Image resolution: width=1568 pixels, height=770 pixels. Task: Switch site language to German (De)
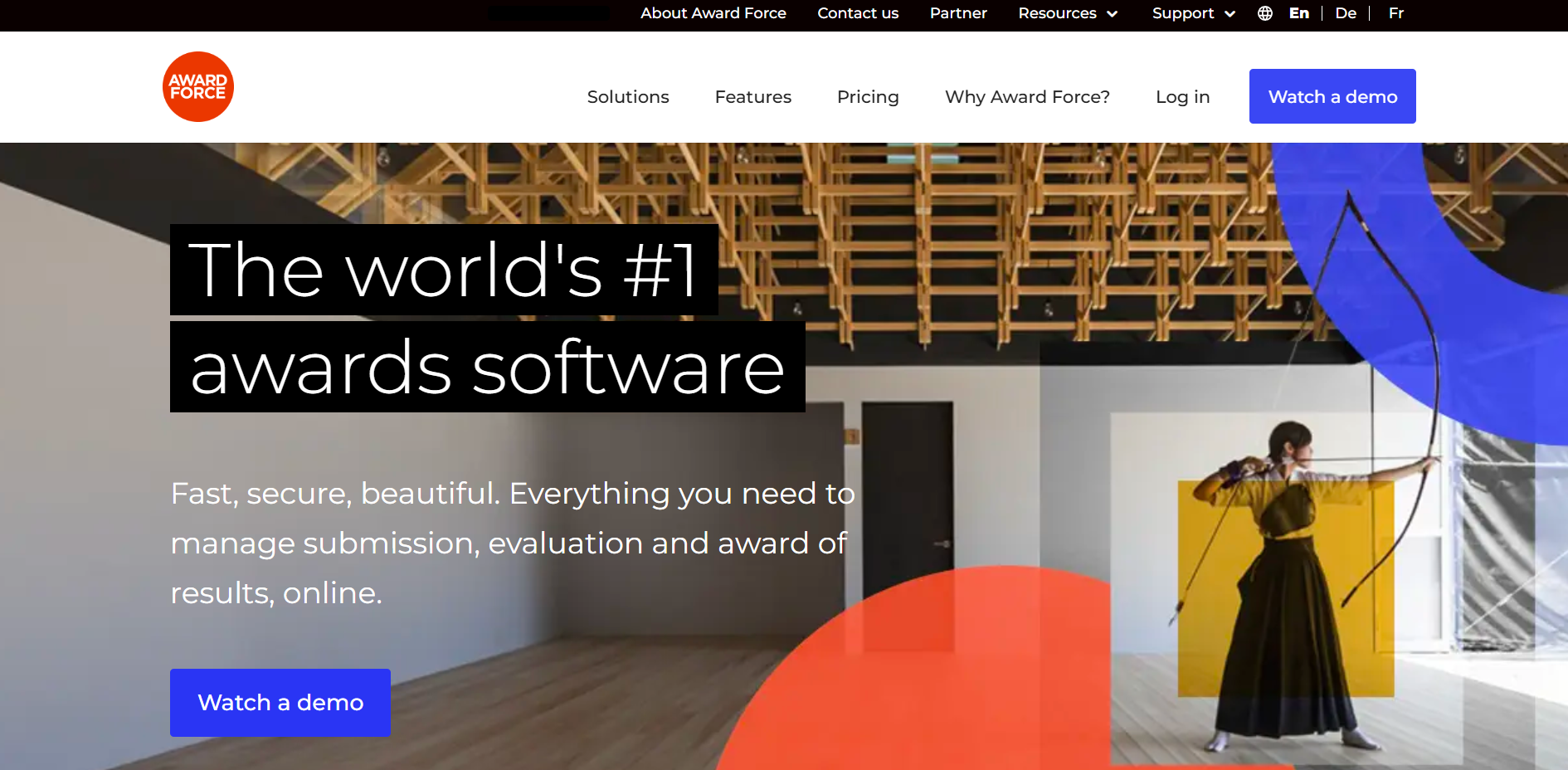(x=1345, y=13)
